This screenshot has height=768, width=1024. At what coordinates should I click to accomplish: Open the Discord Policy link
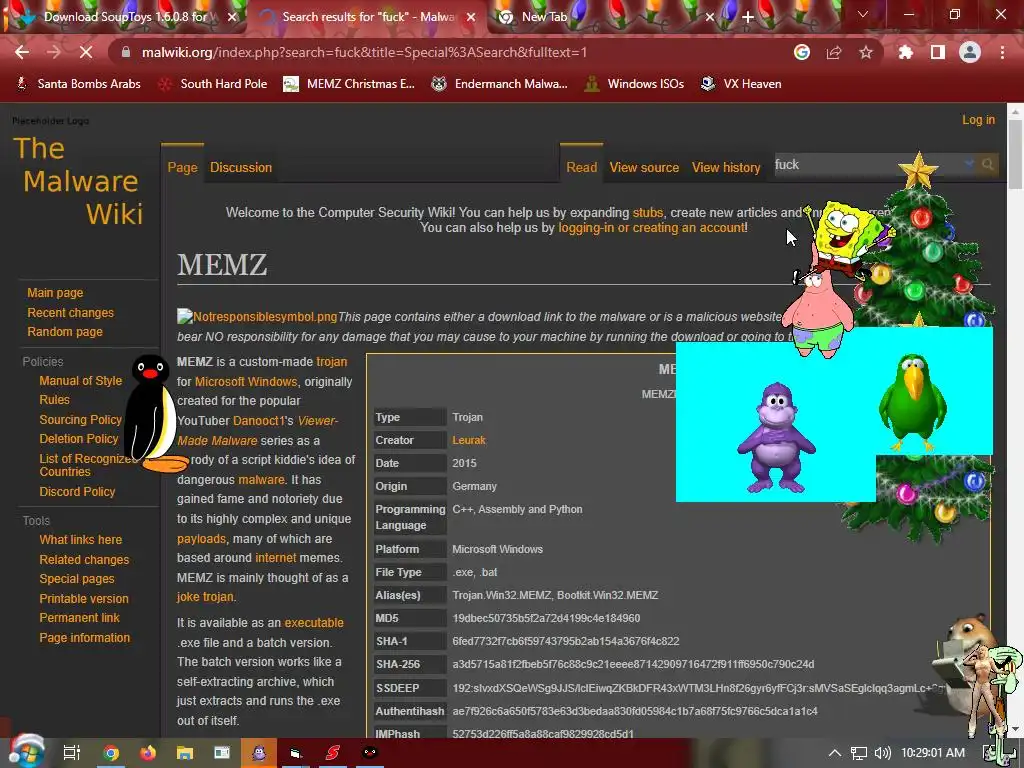coord(77,491)
